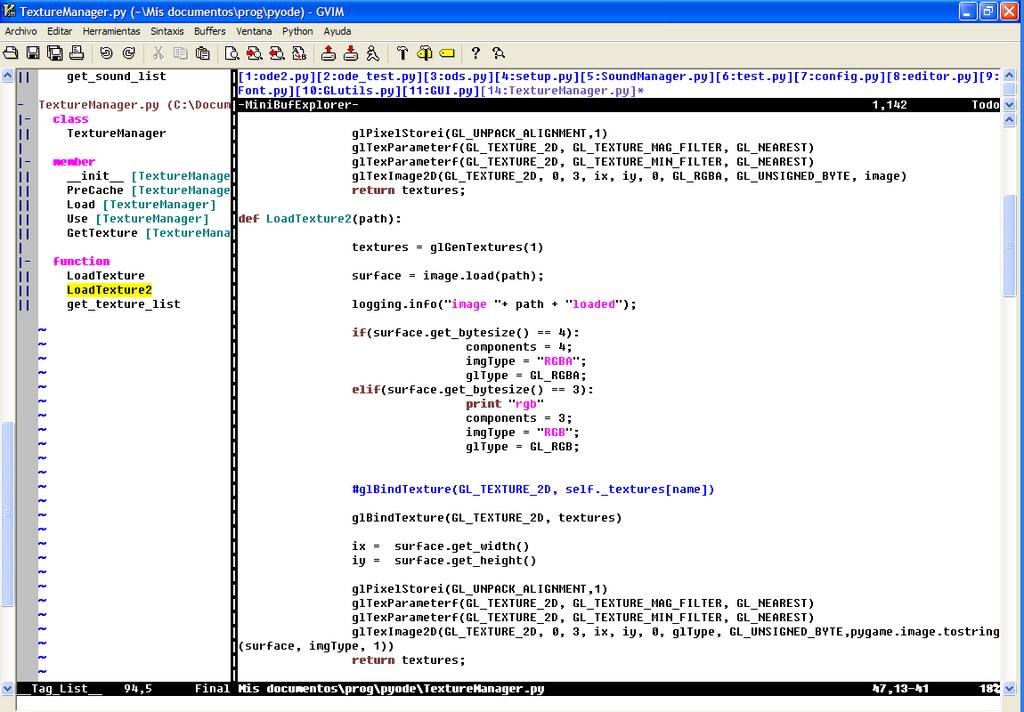The height and width of the screenshot is (712, 1024).
Task: Click the Redo toolbar icon
Action: (129, 53)
